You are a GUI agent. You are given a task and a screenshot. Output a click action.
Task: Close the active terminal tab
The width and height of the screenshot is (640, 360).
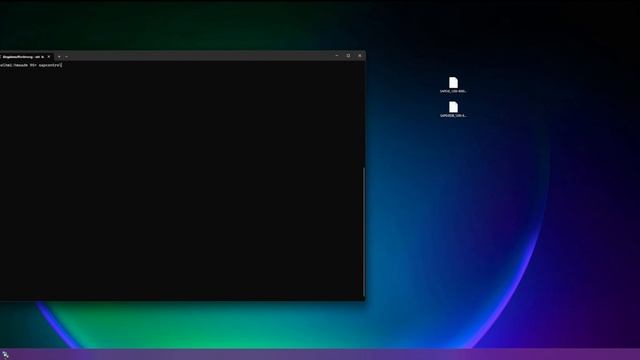[x=49, y=57]
